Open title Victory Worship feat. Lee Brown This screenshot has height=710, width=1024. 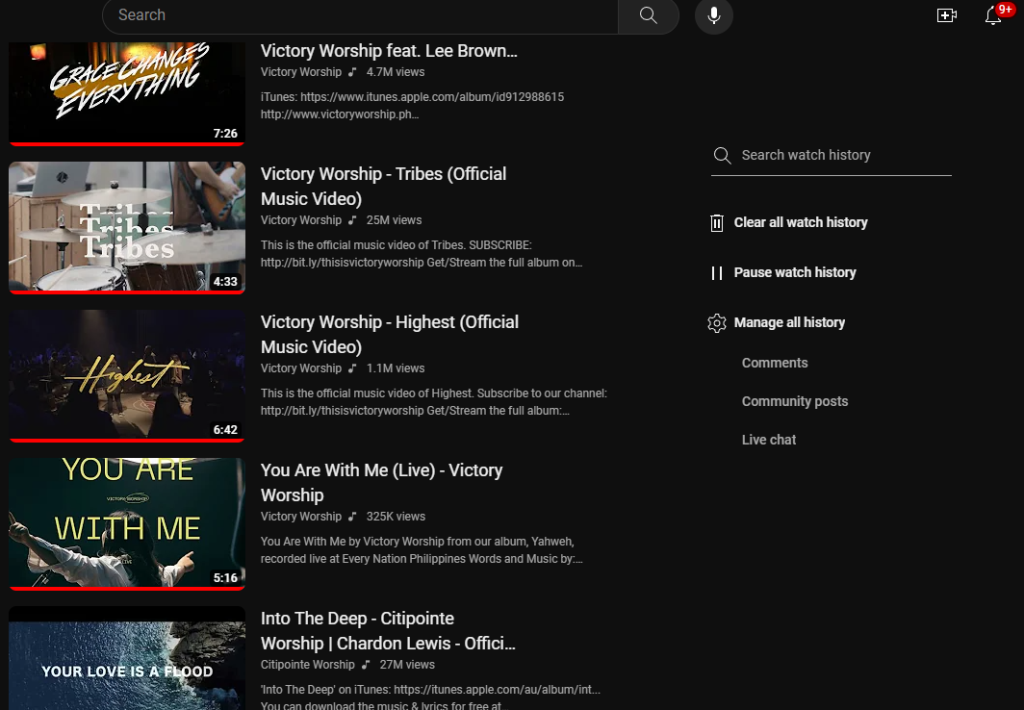(389, 51)
